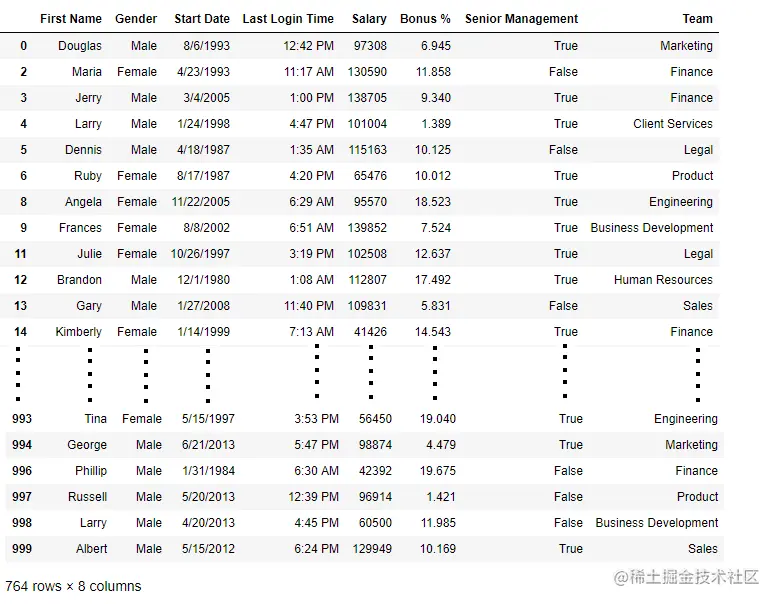This screenshot has height=604, width=777.
Task: Click the Salary column header
Action: 369,19
